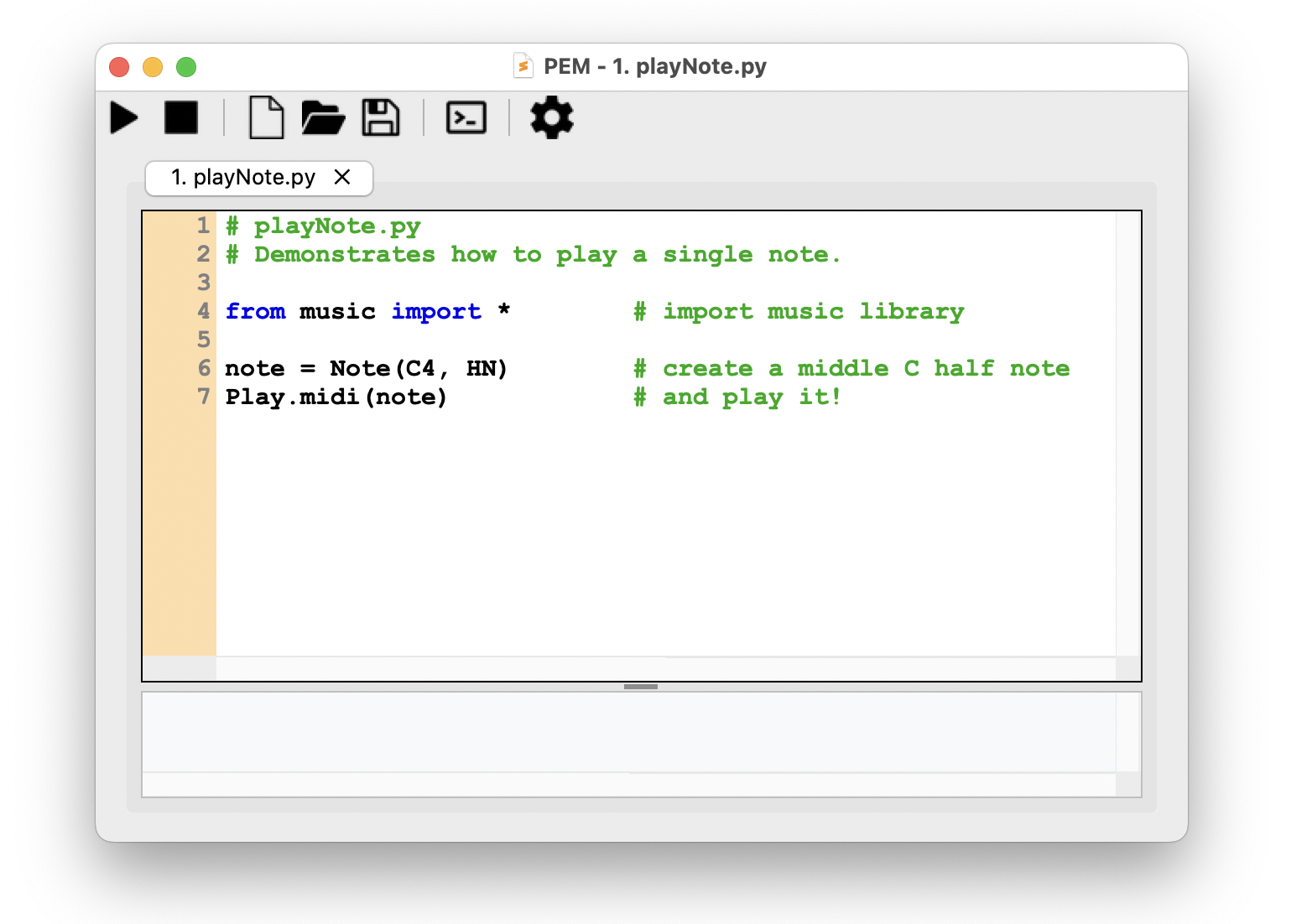1312x924 pixels.
Task: Click line number 5 in the gutter
Action: point(203,340)
